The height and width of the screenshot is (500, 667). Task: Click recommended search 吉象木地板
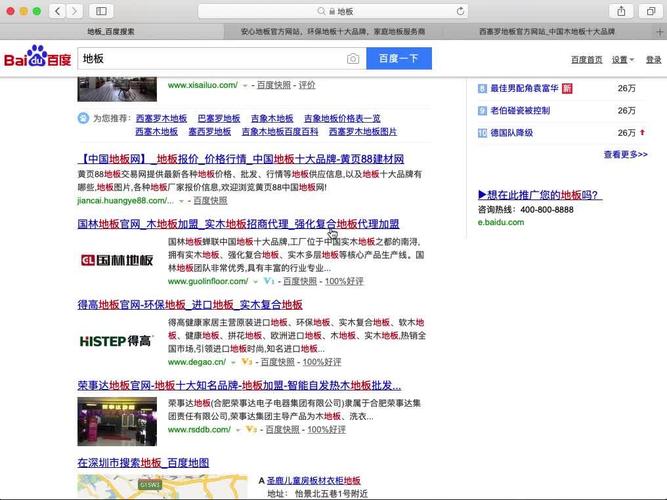click(272, 118)
